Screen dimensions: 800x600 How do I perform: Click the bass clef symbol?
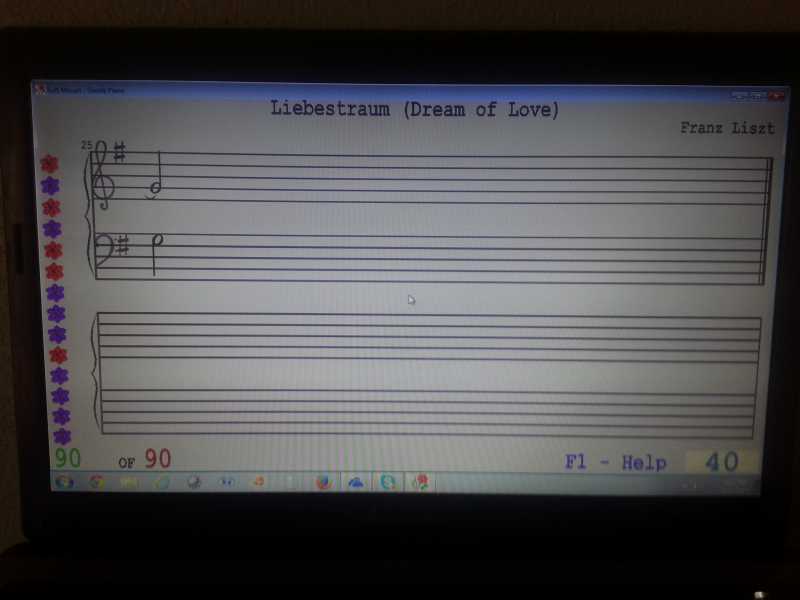pos(106,249)
